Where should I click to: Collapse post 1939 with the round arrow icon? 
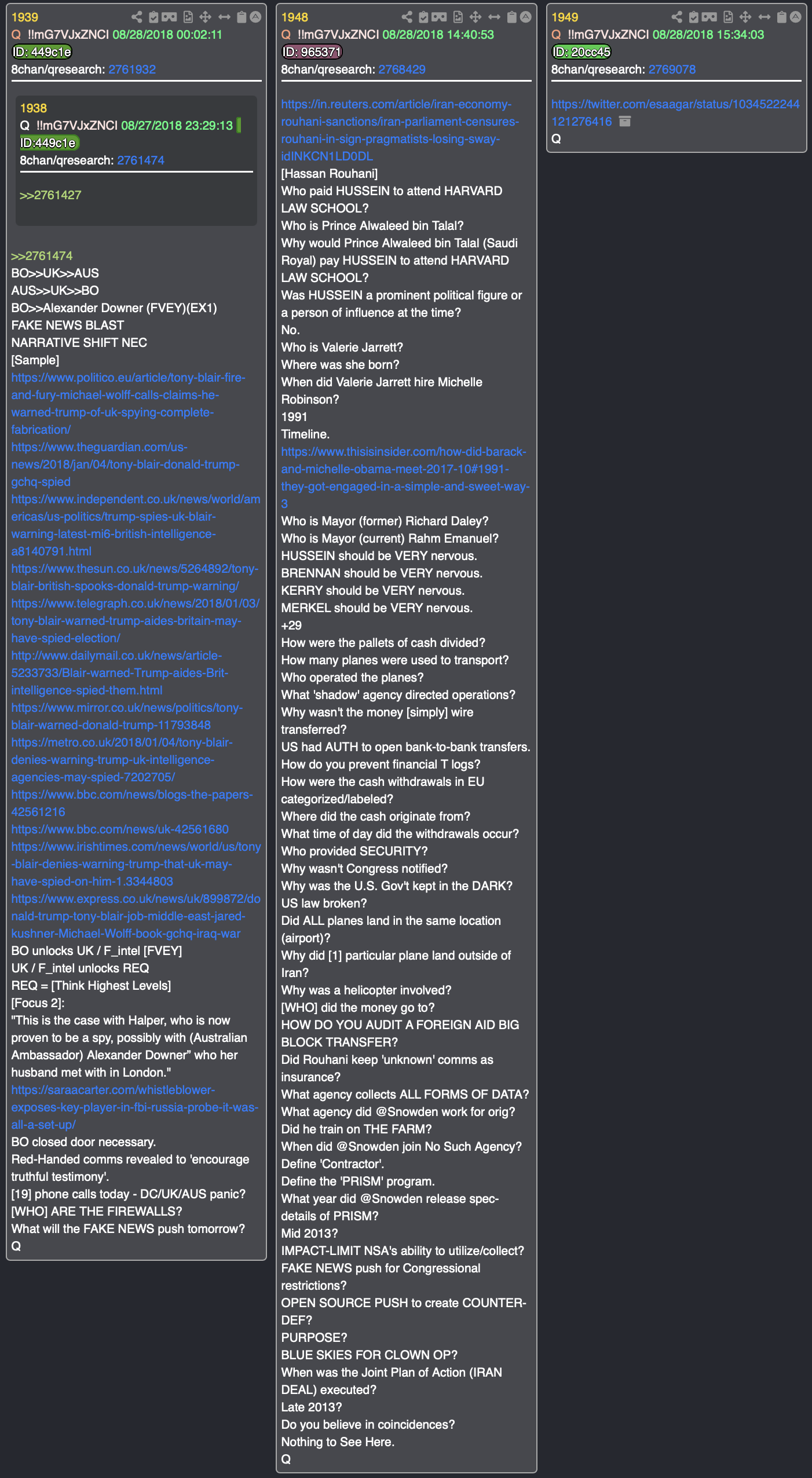[255, 17]
